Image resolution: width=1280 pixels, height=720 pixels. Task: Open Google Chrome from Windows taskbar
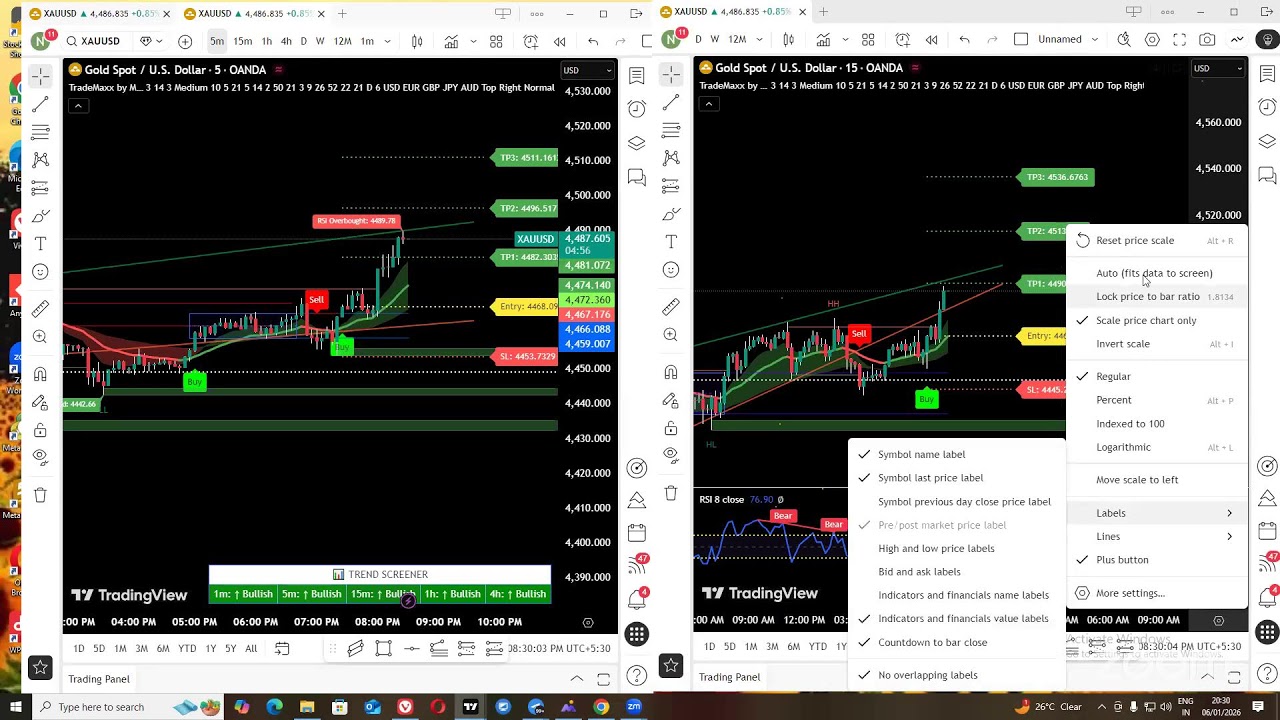pos(601,707)
